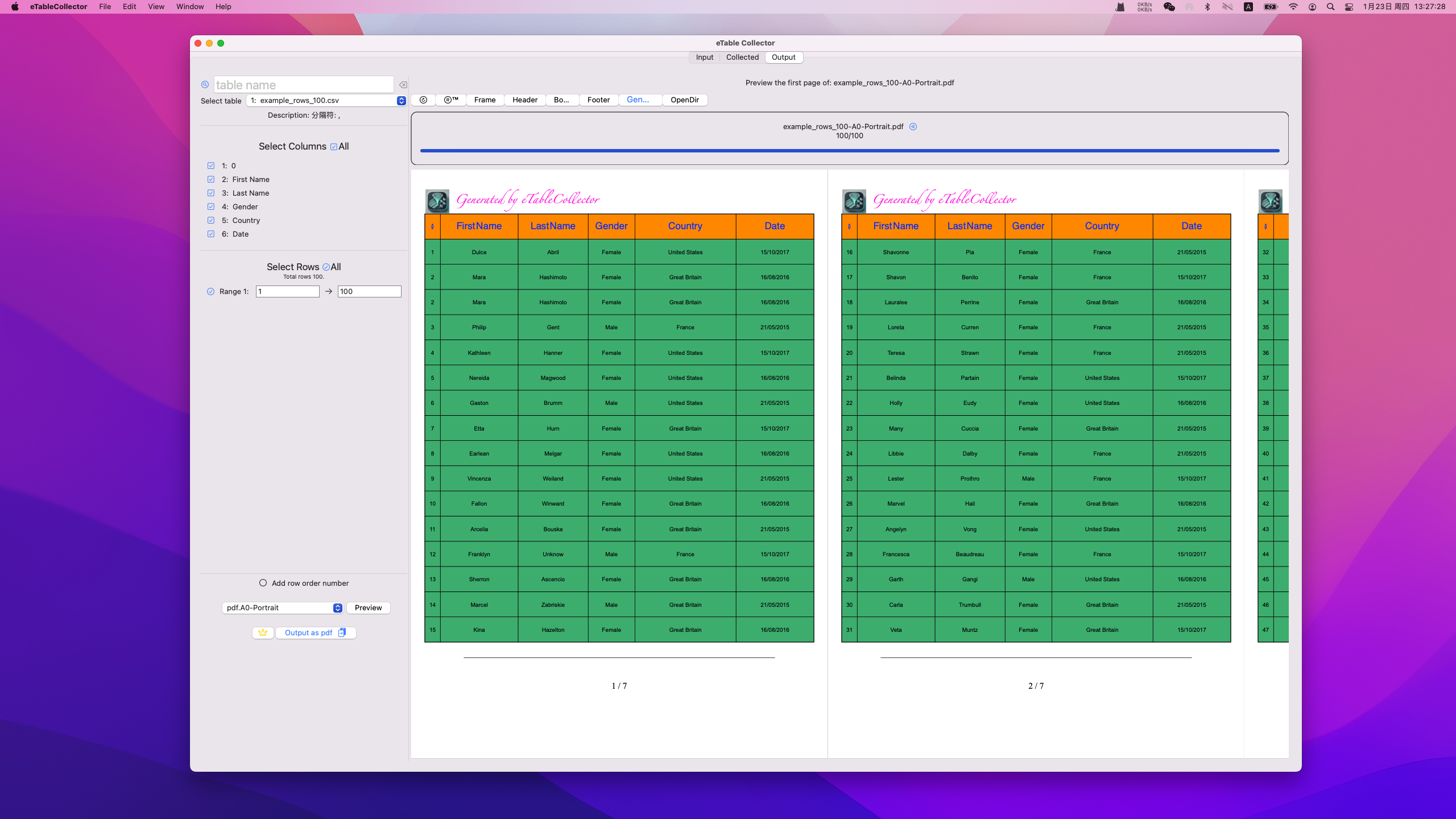Switch to the Input tab
Screen dimensions: 1456x819
704,57
